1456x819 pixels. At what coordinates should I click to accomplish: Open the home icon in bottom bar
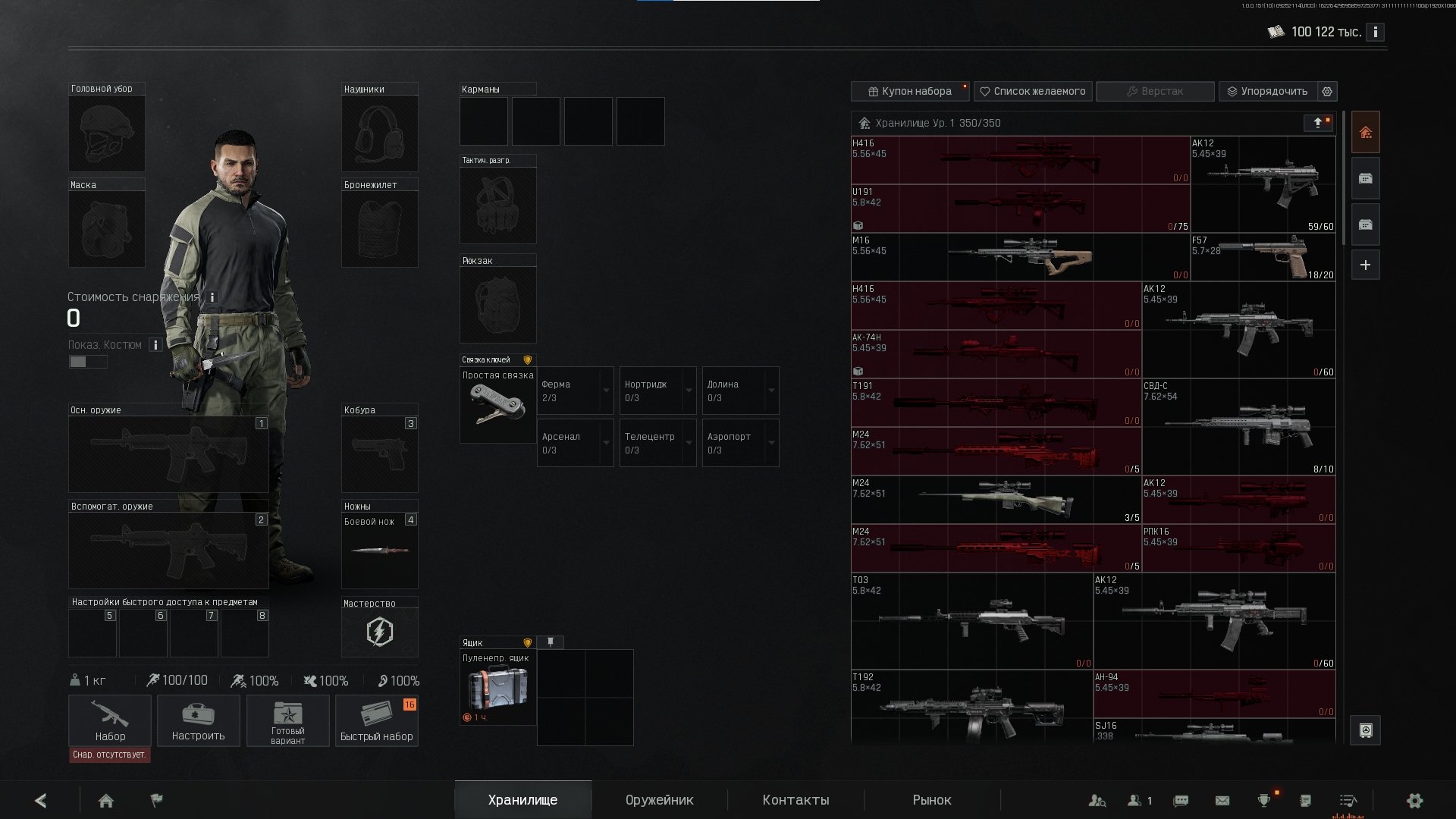tap(106, 801)
